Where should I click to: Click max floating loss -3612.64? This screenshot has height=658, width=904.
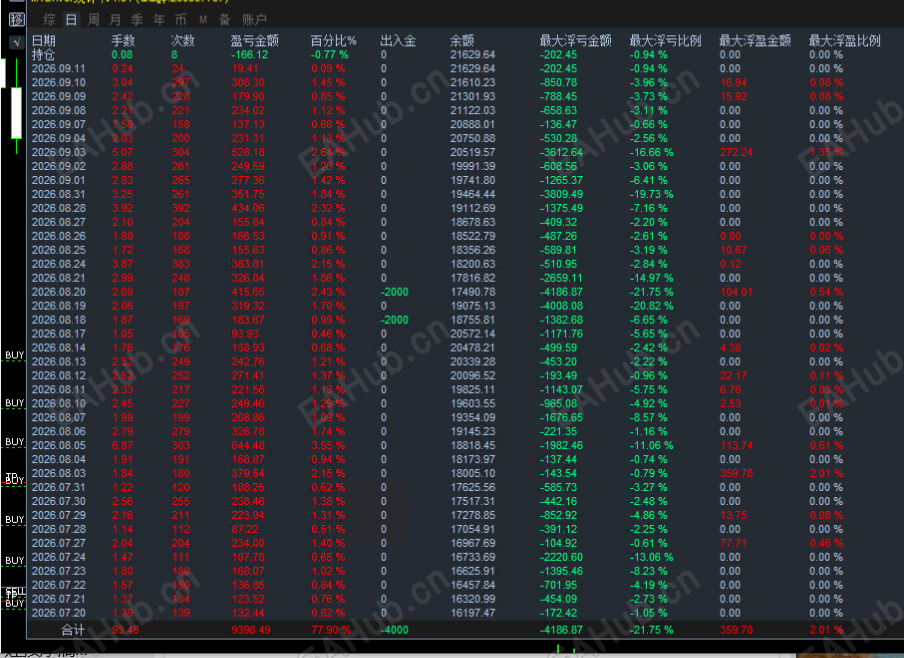[x=562, y=152]
